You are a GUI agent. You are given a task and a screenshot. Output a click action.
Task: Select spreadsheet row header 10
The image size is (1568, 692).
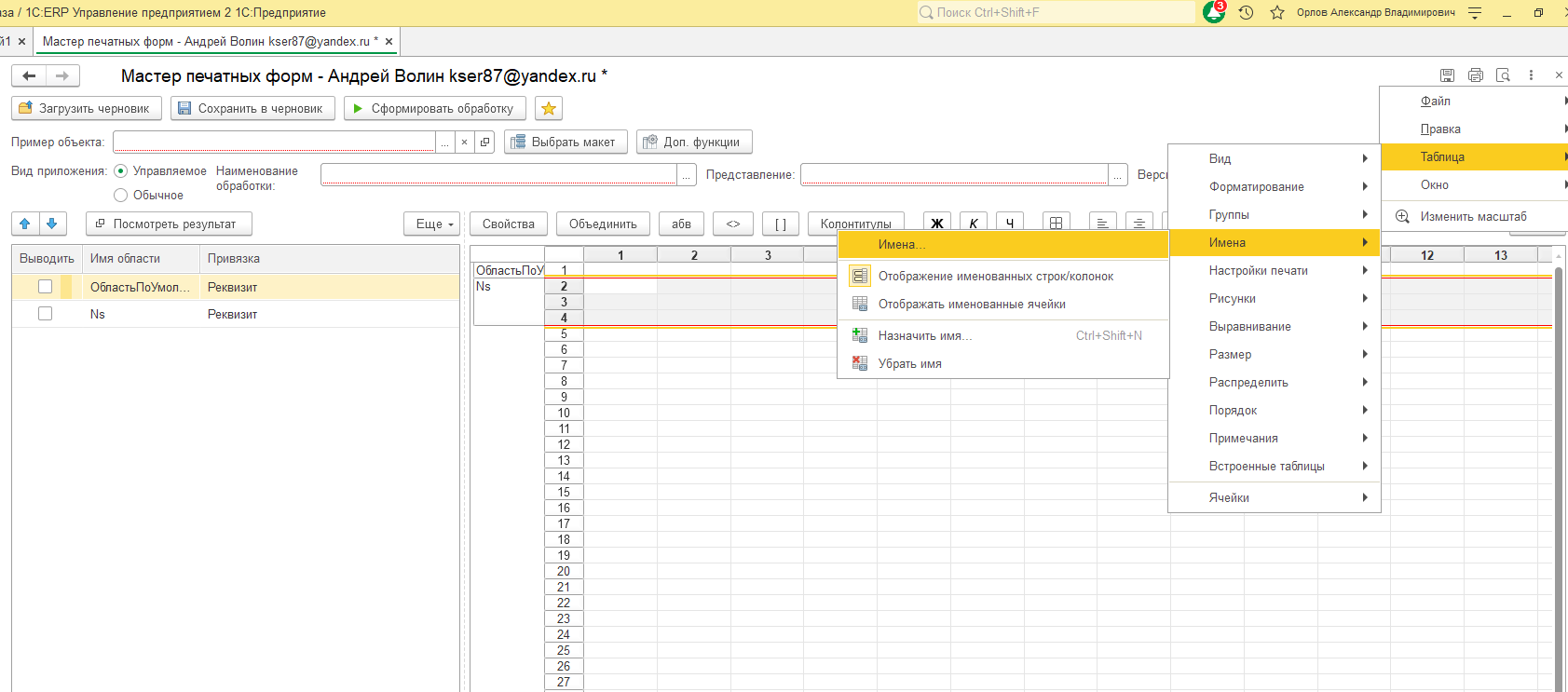coord(564,413)
